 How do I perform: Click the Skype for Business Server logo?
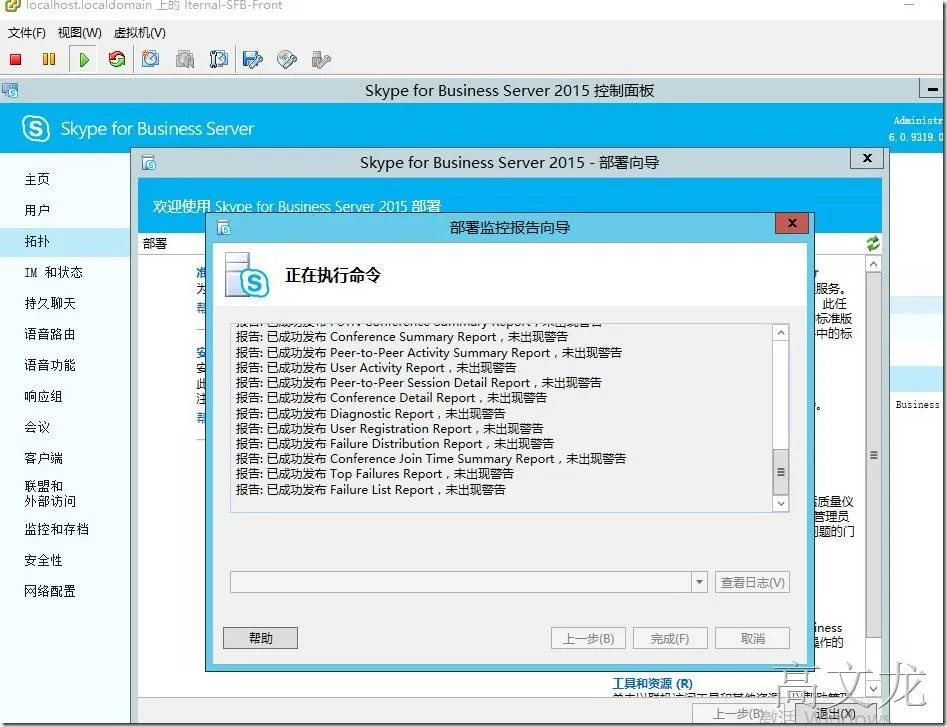pos(36,128)
